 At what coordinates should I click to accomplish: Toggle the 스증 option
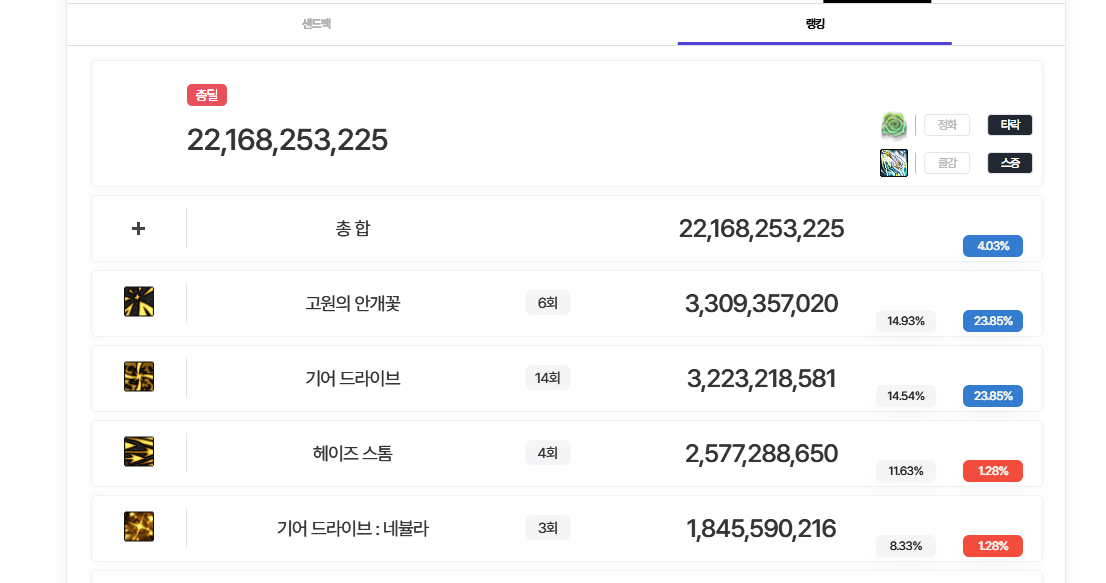pos(1009,163)
